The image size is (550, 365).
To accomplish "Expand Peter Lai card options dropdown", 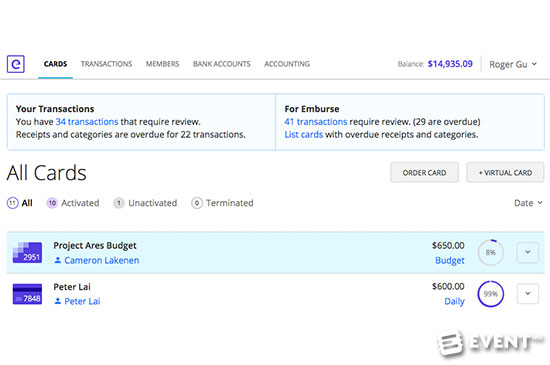I will [x=528, y=293].
